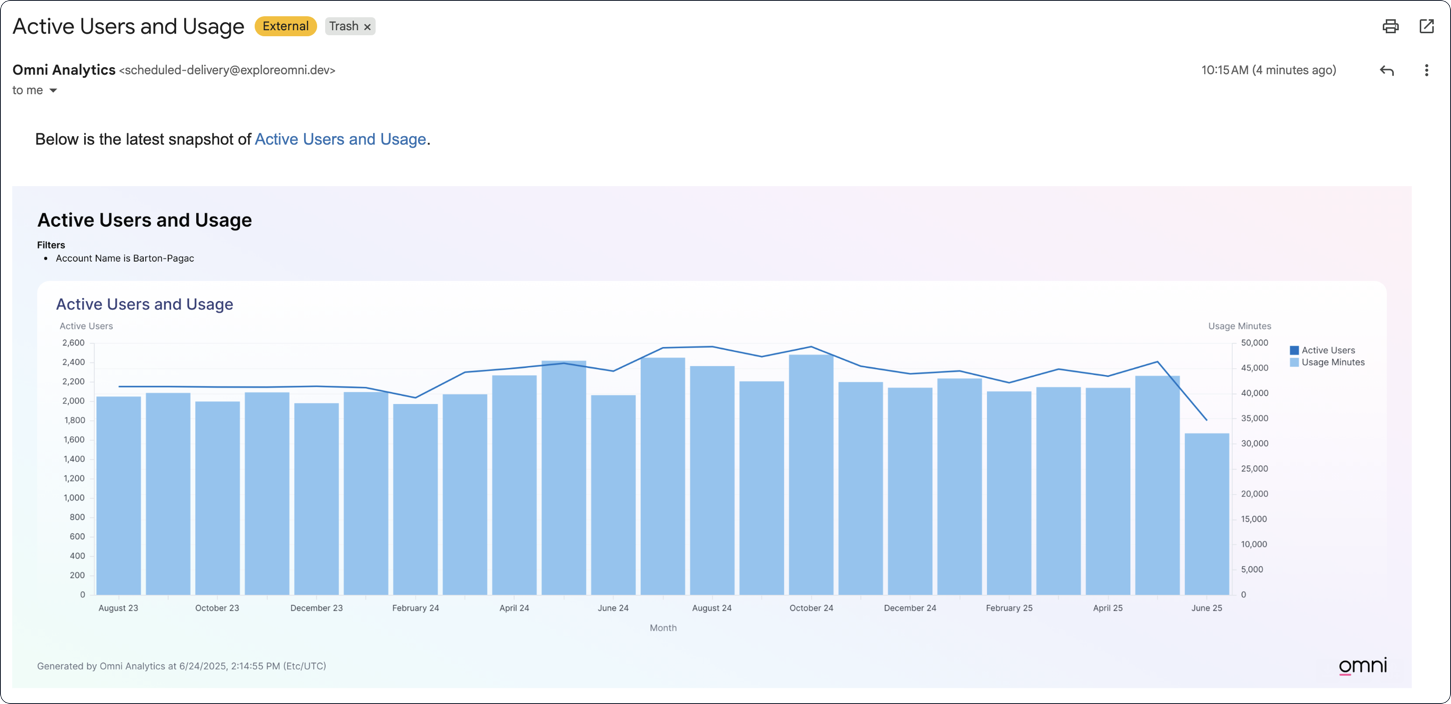Image resolution: width=1451 pixels, height=704 pixels.
Task: Select the August 23 bar in the chart
Action: pyautogui.click(x=118, y=496)
